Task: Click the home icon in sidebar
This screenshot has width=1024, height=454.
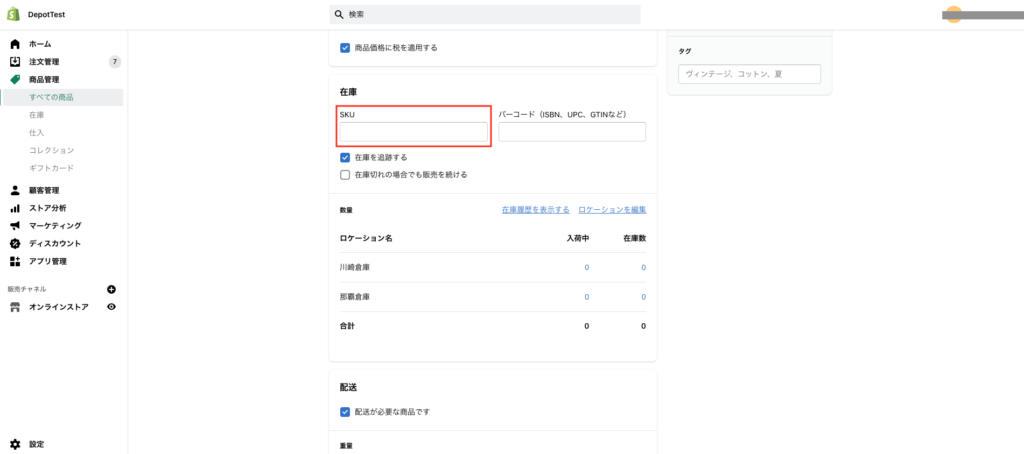Action: pyautogui.click(x=15, y=44)
